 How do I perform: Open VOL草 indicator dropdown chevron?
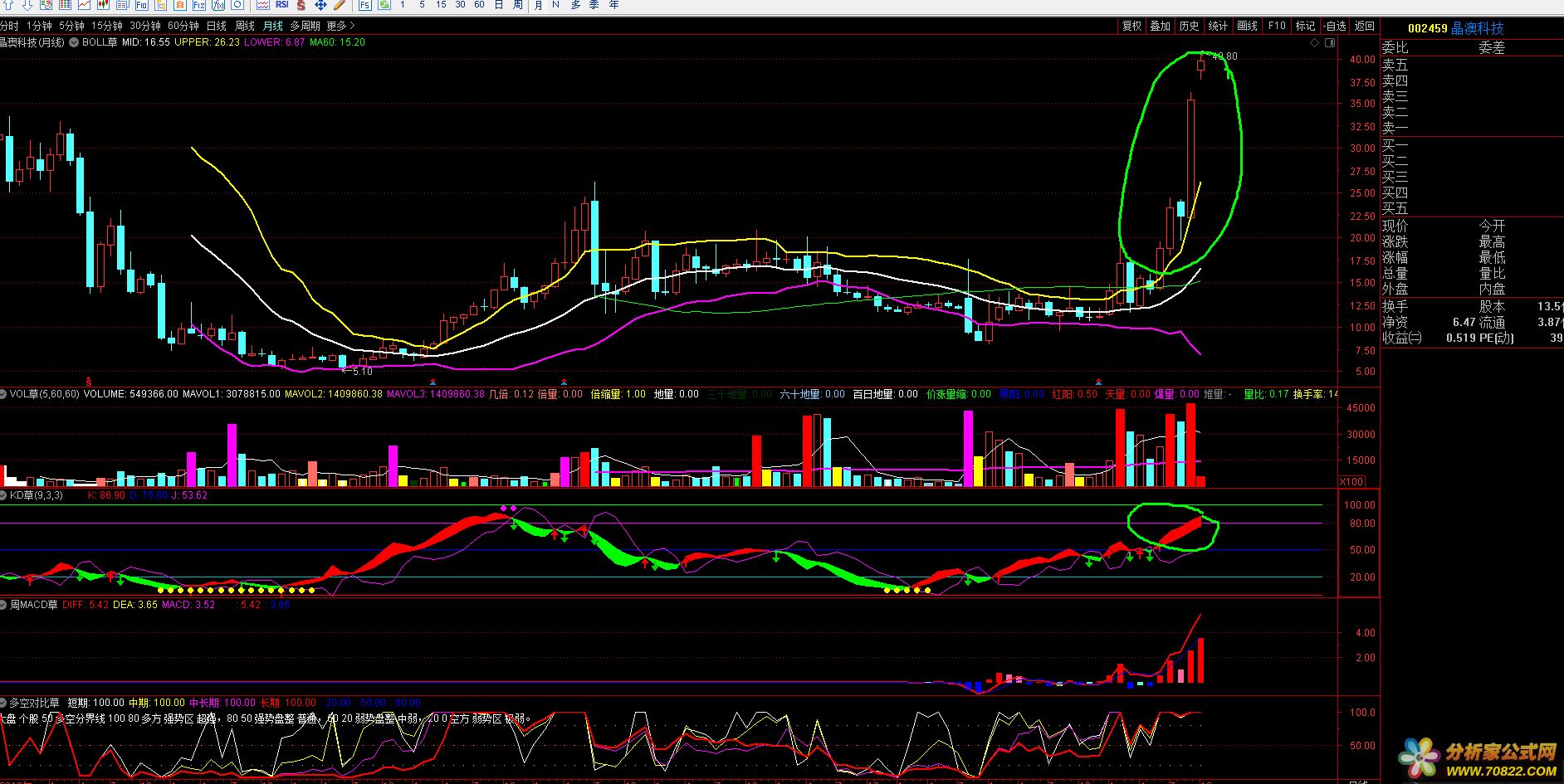click(4, 394)
